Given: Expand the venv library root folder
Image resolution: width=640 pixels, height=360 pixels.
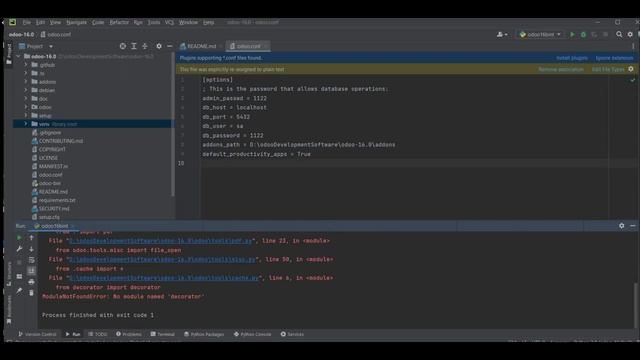Looking at the screenshot, I should click(26, 124).
